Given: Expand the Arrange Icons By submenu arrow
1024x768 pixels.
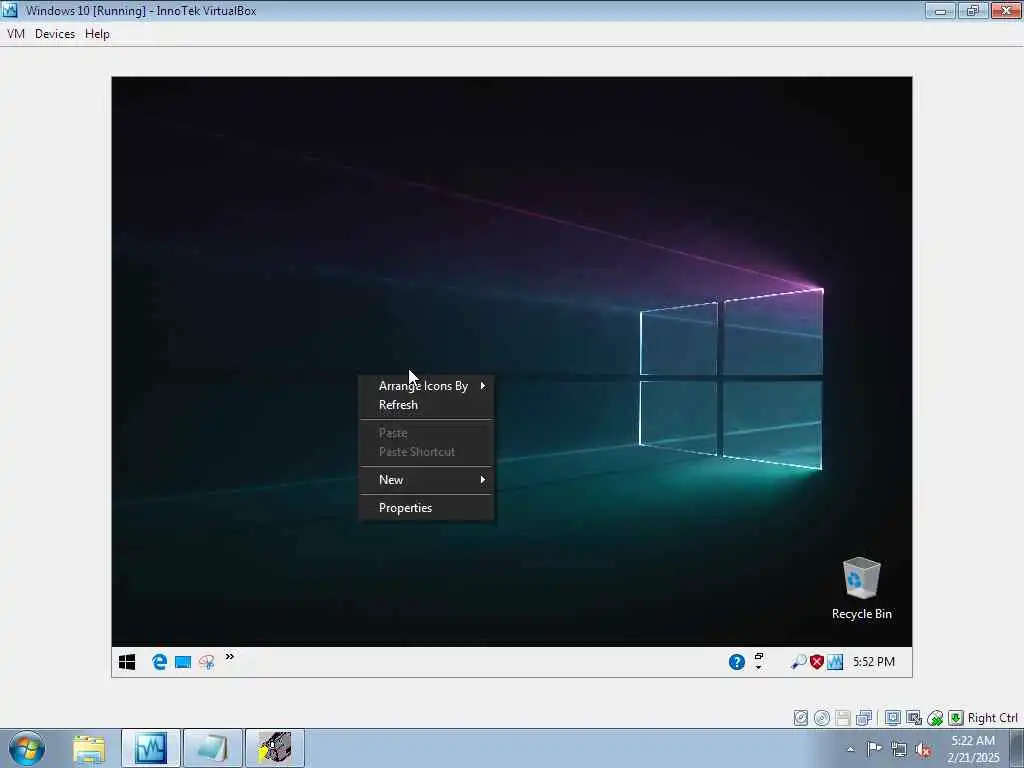Looking at the screenshot, I should tap(483, 386).
